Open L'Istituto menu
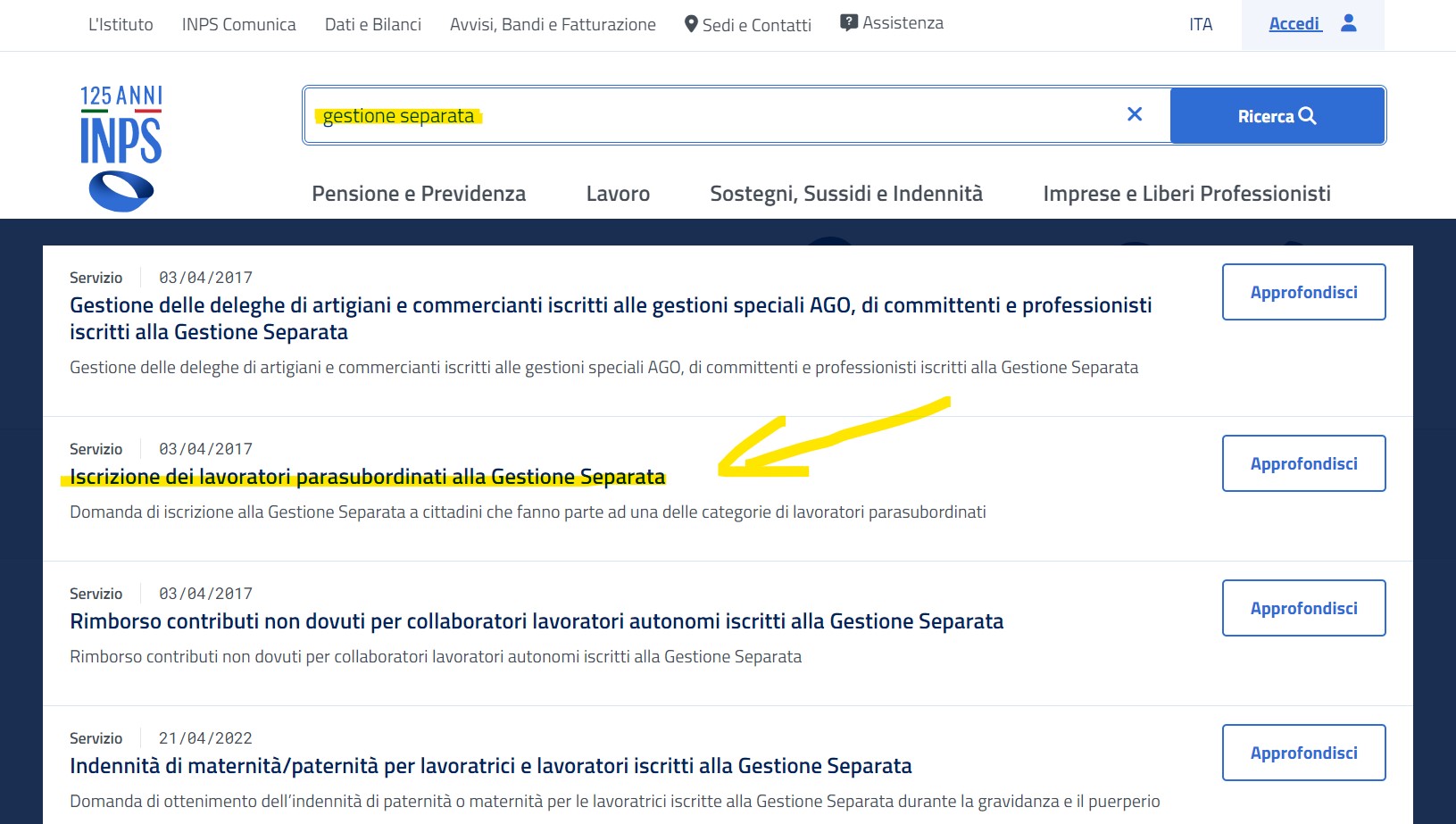Image resolution: width=1456 pixels, height=824 pixels. tap(121, 25)
